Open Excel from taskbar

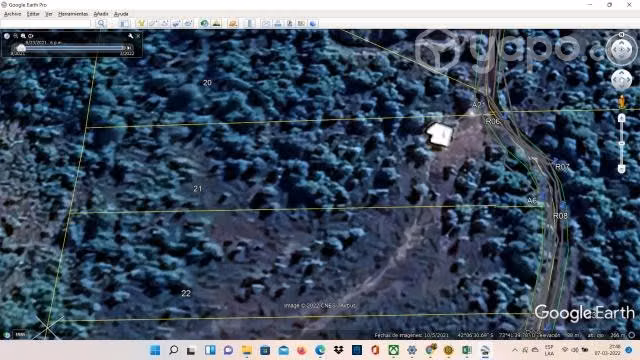tap(467, 350)
